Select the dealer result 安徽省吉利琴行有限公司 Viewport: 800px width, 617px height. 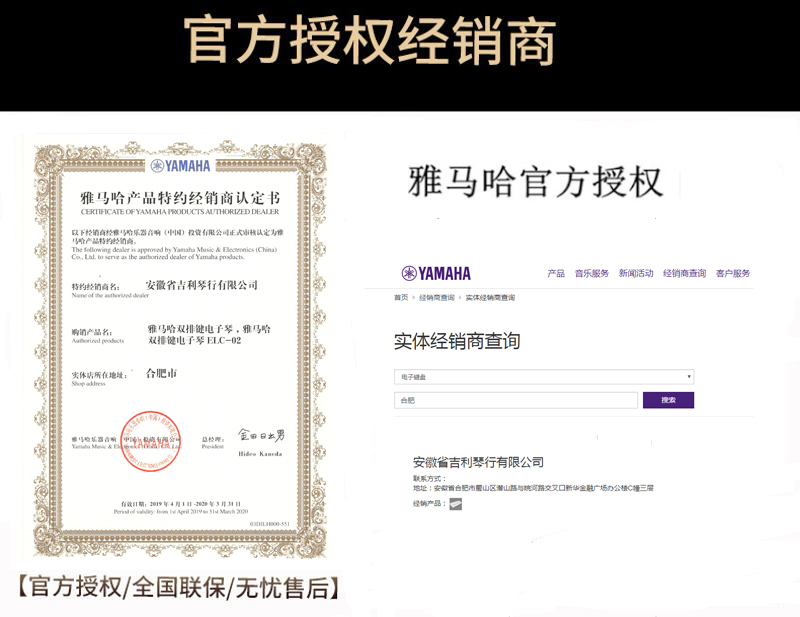tap(478, 462)
